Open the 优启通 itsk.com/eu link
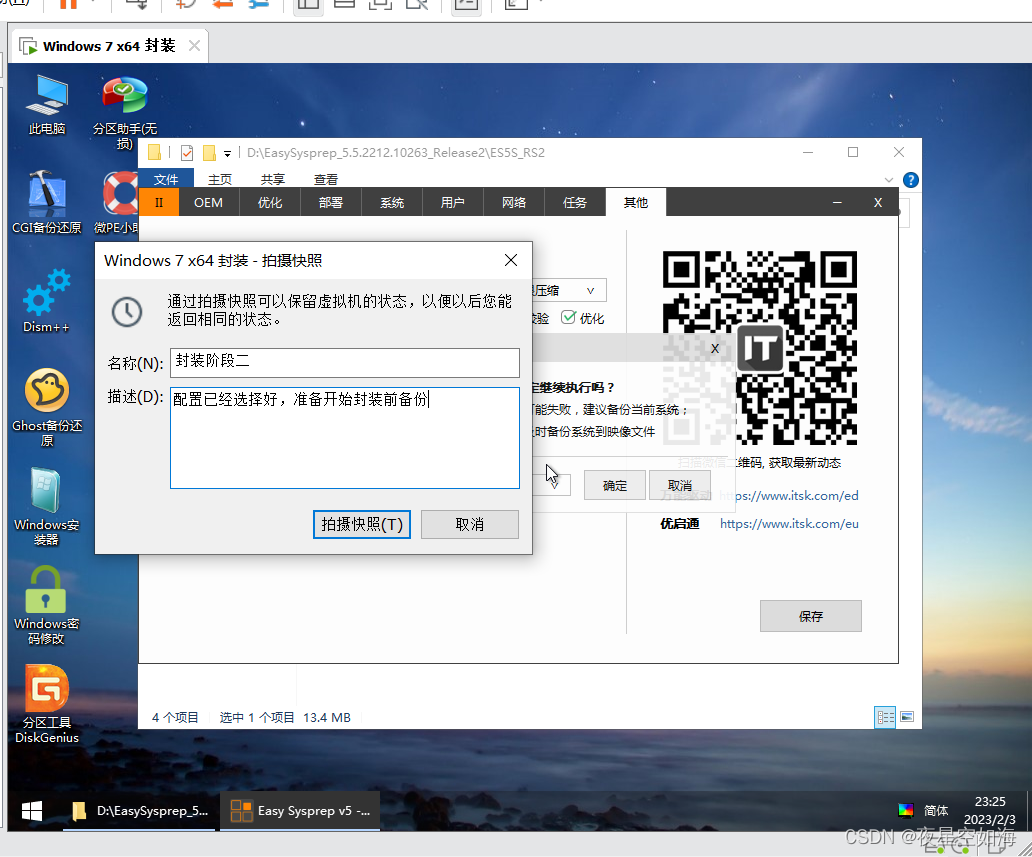Image resolution: width=1032 pixels, height=857 pixels. click(789, 523)
